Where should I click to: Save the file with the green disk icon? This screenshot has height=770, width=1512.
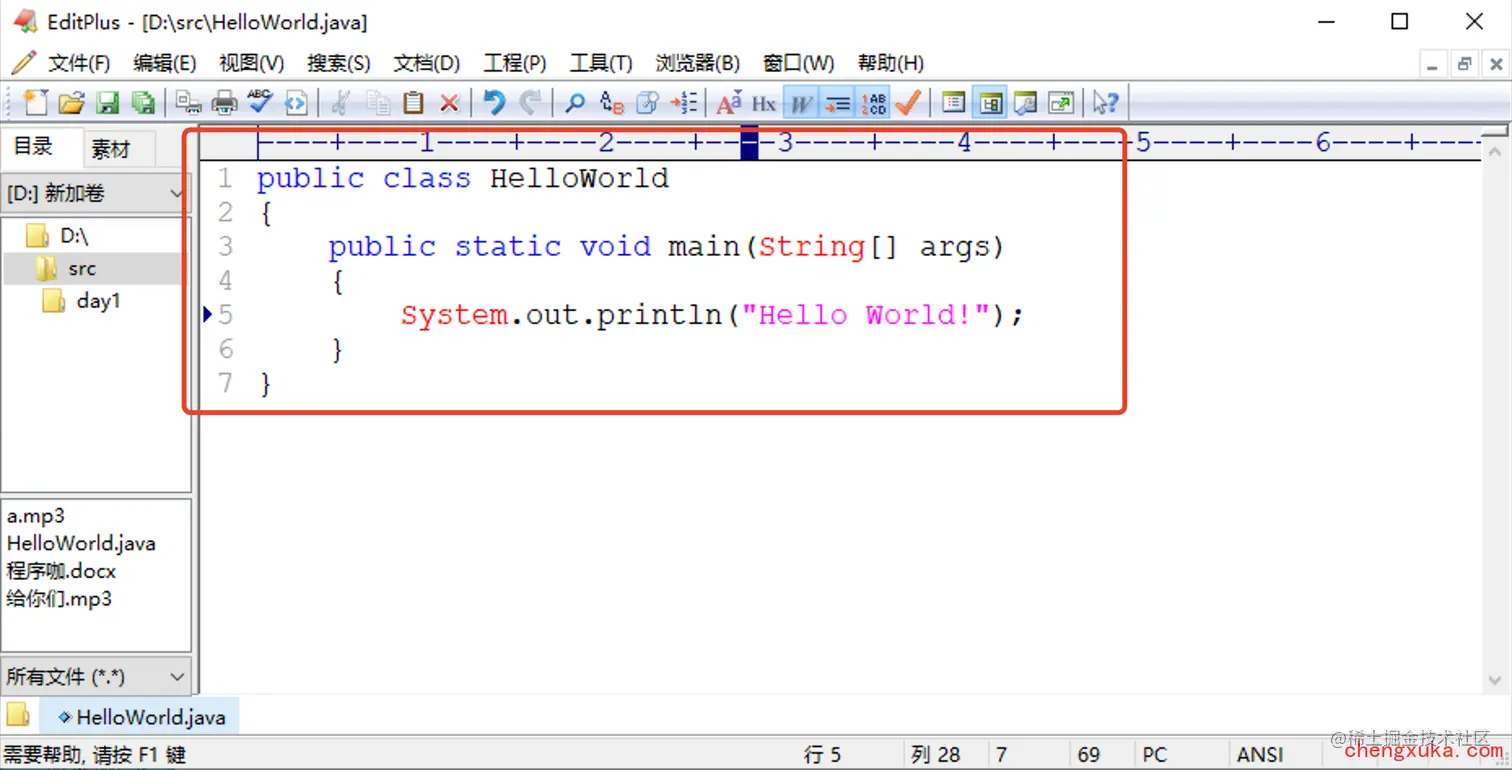[107, 102]
